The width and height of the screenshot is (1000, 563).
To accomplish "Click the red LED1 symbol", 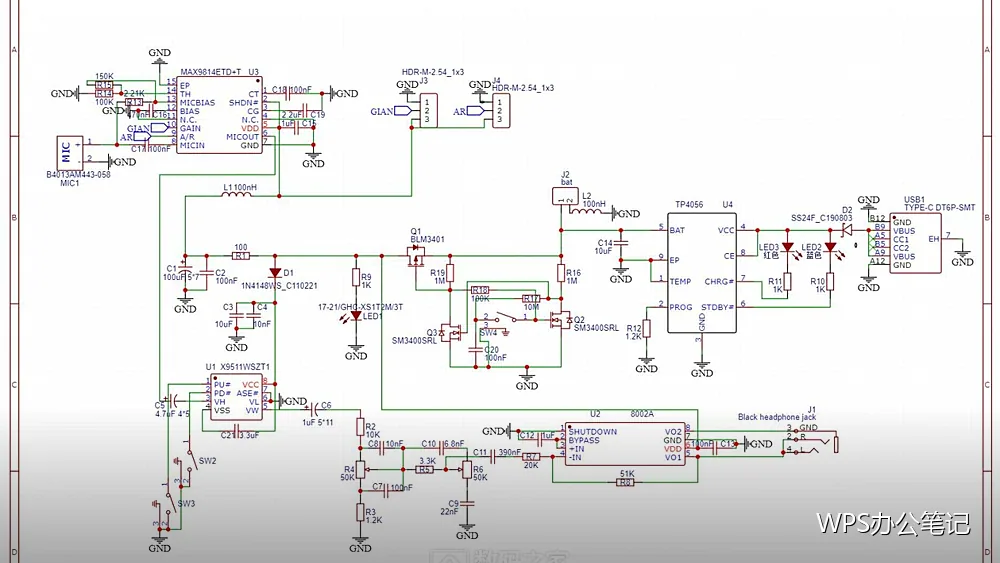I will coord(355,315).
